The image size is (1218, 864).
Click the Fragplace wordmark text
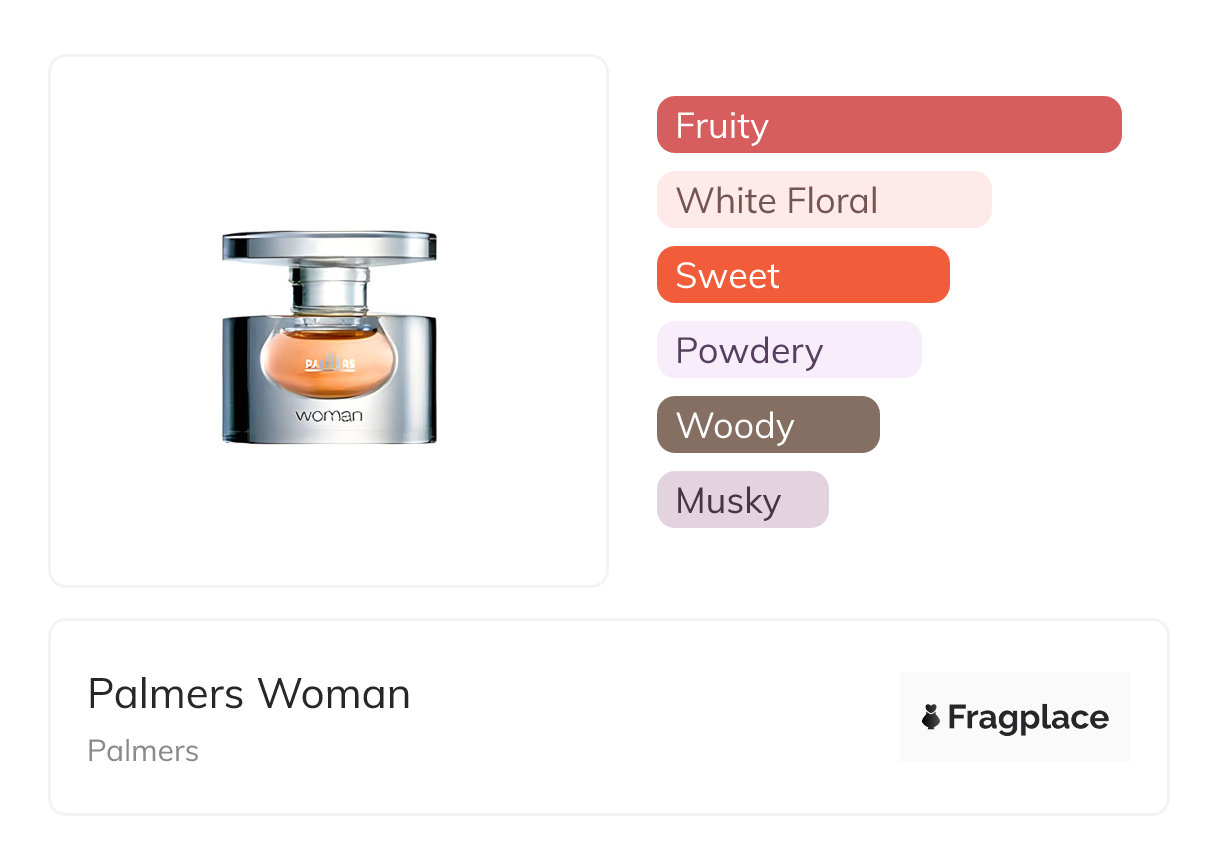pos(1028,717)
